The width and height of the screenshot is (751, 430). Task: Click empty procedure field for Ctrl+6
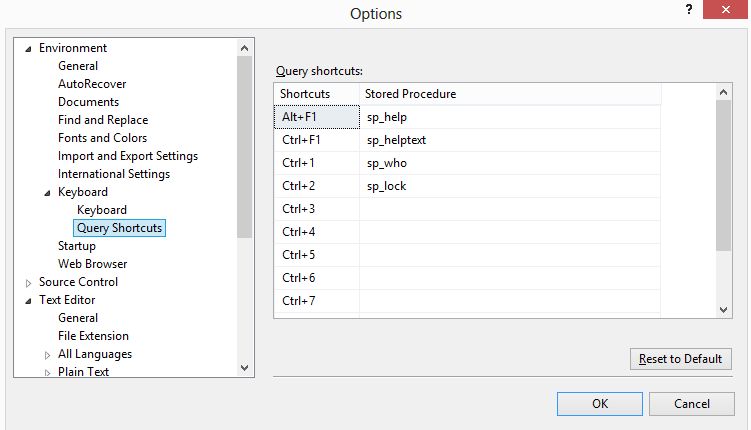510,278
